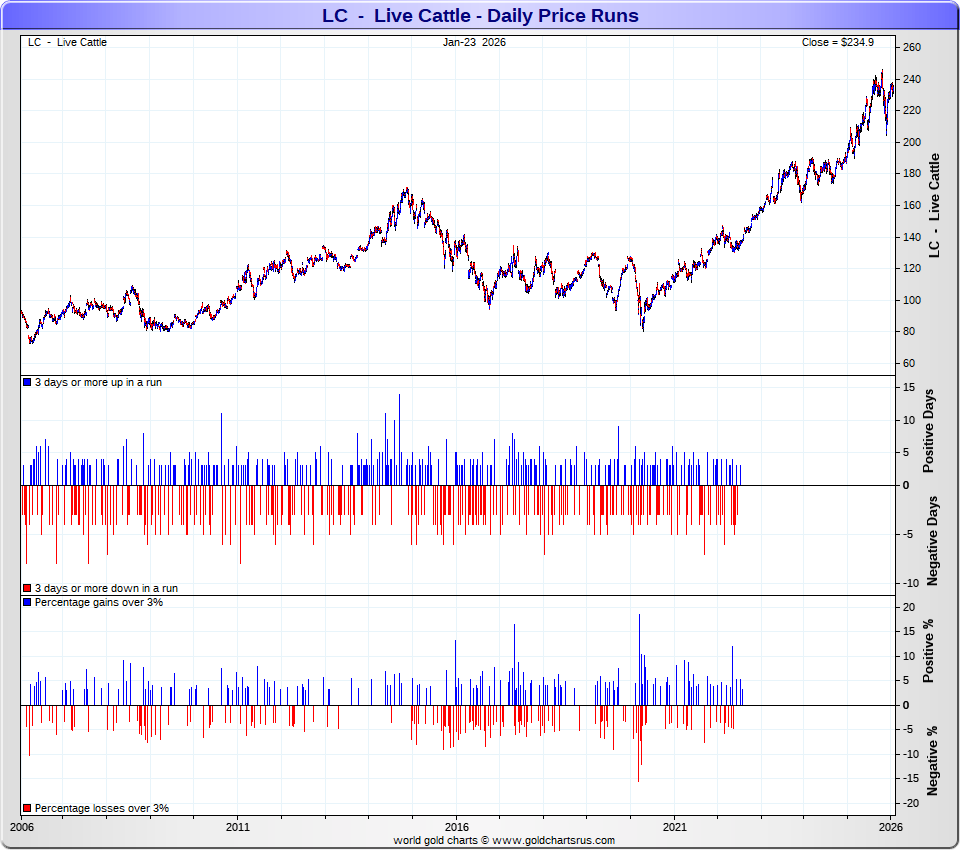
Task: Click the 'Jan-23 2026' date label
Action: tap(474, 42)
